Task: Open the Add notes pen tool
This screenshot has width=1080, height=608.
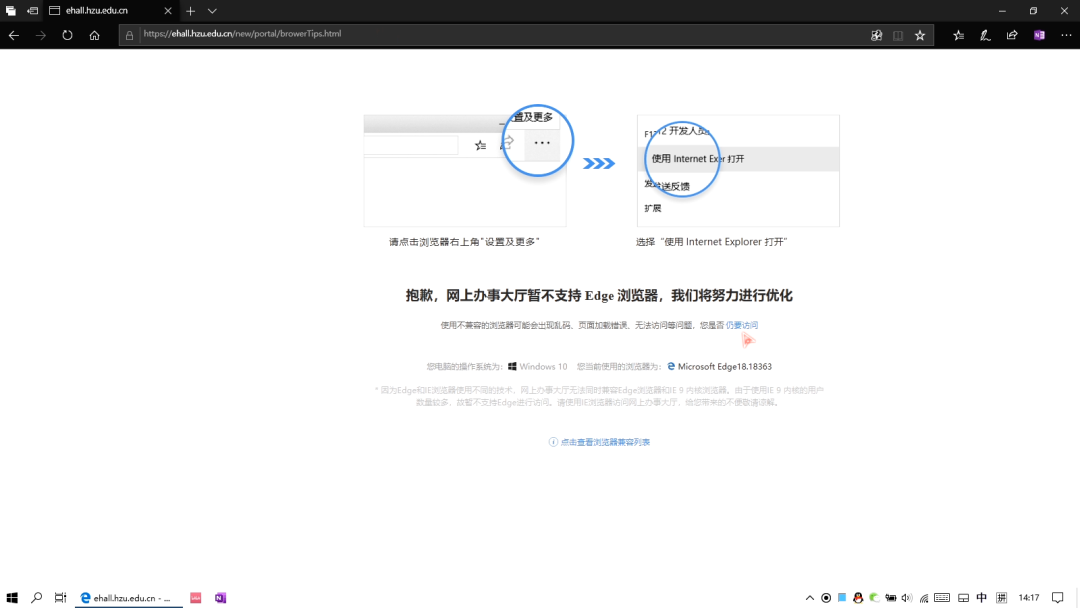Action: [985, 35]
